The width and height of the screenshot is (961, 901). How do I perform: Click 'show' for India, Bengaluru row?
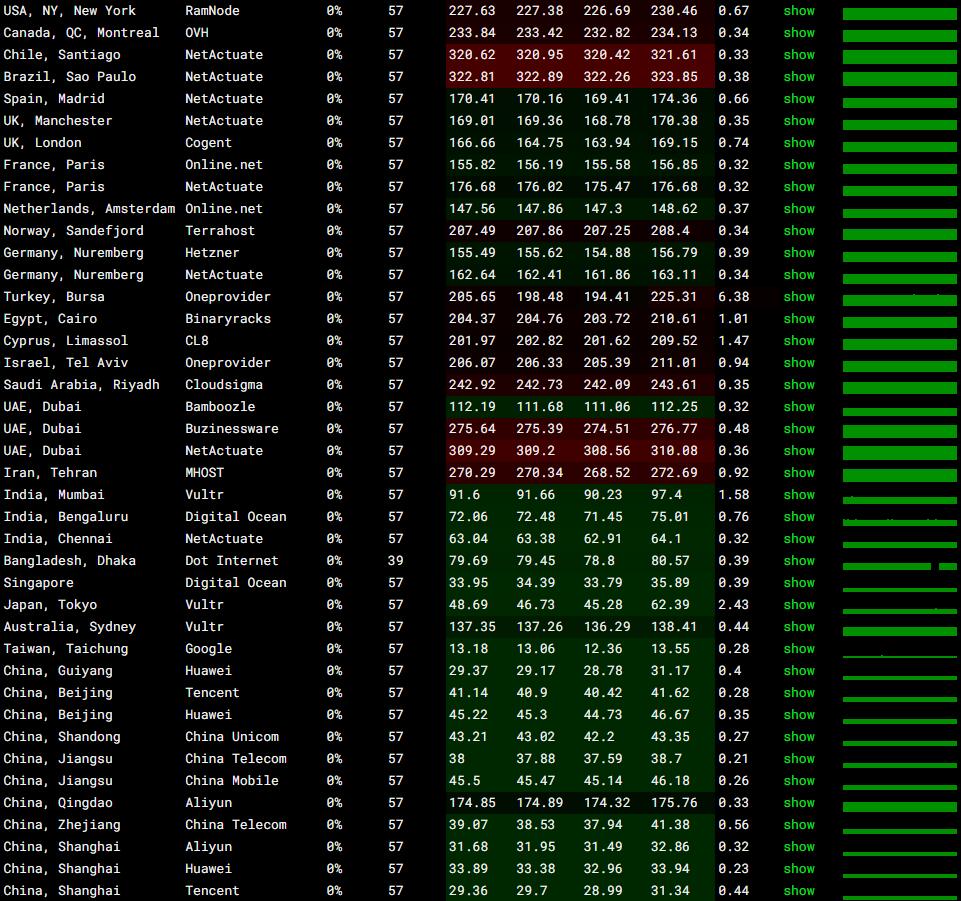tap(799, 517)
